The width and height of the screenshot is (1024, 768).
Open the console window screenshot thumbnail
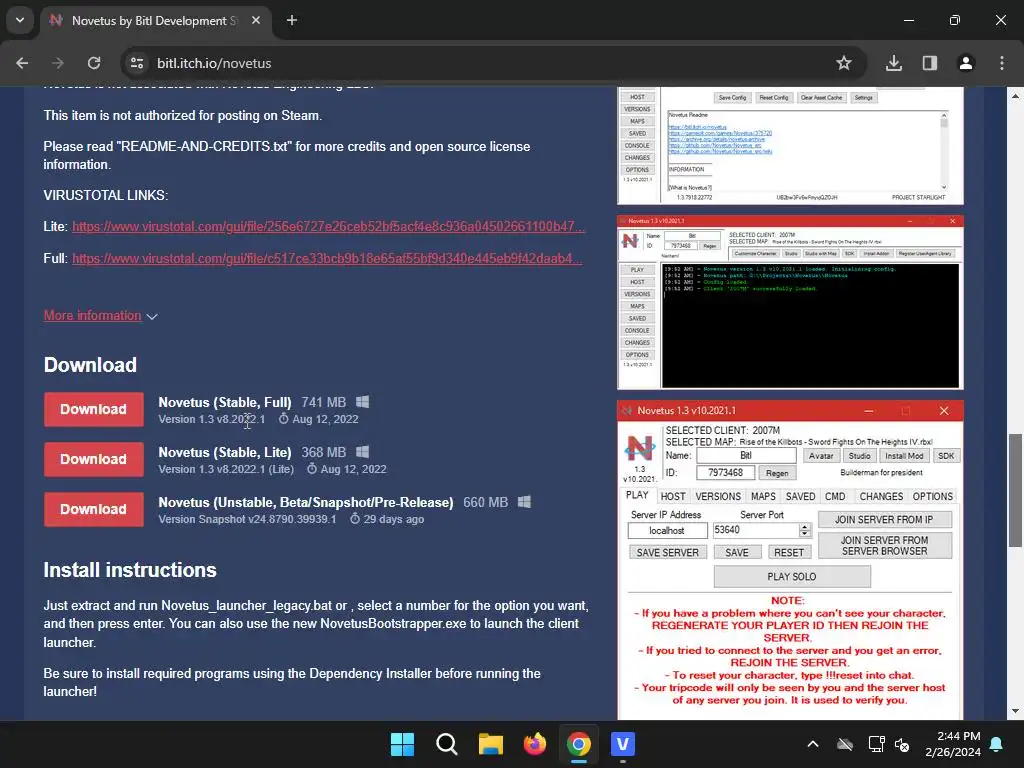point(790,302)
